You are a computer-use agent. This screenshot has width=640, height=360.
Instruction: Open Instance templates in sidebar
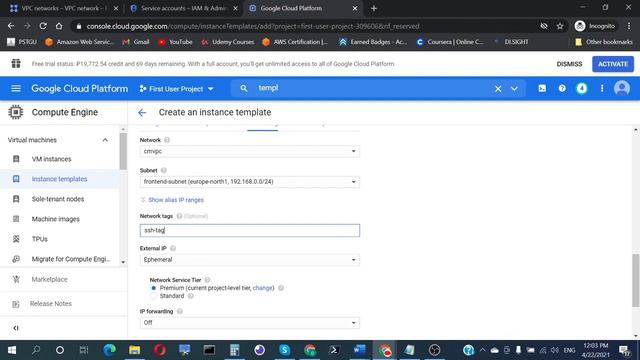(59, 179)
